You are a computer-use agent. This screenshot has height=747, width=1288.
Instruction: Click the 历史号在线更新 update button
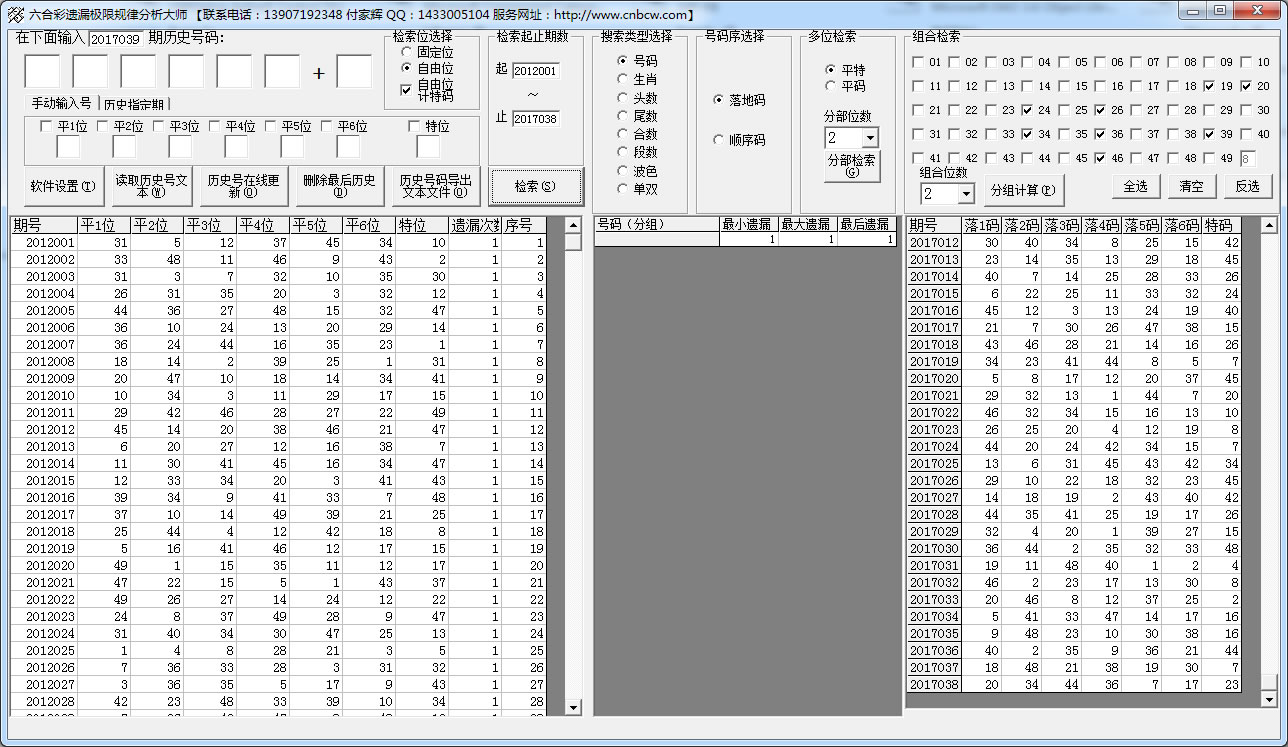tap(243, 186)
